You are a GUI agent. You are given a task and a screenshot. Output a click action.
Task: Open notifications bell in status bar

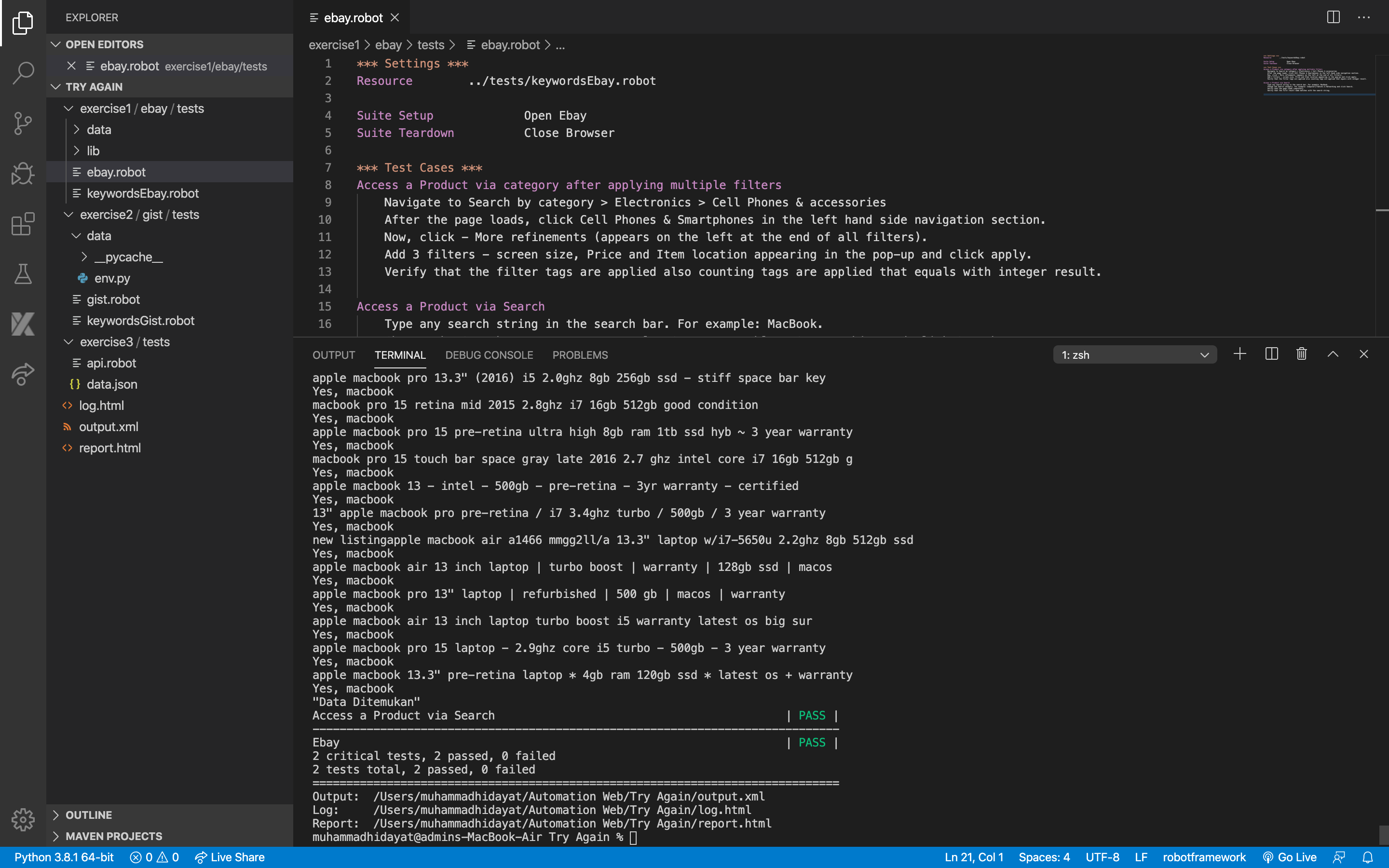click(1368, 857)
